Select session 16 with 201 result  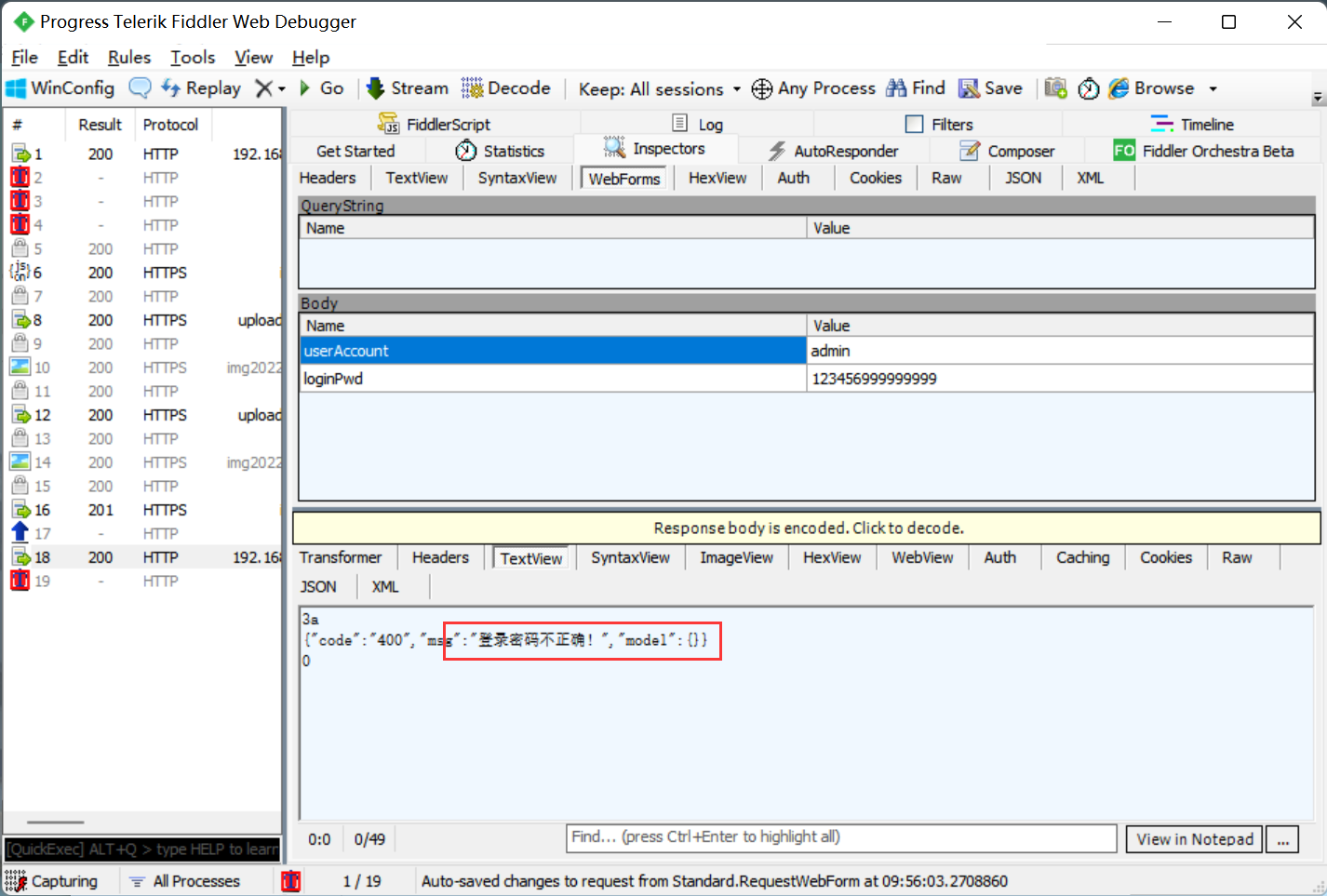coord(142,510)
